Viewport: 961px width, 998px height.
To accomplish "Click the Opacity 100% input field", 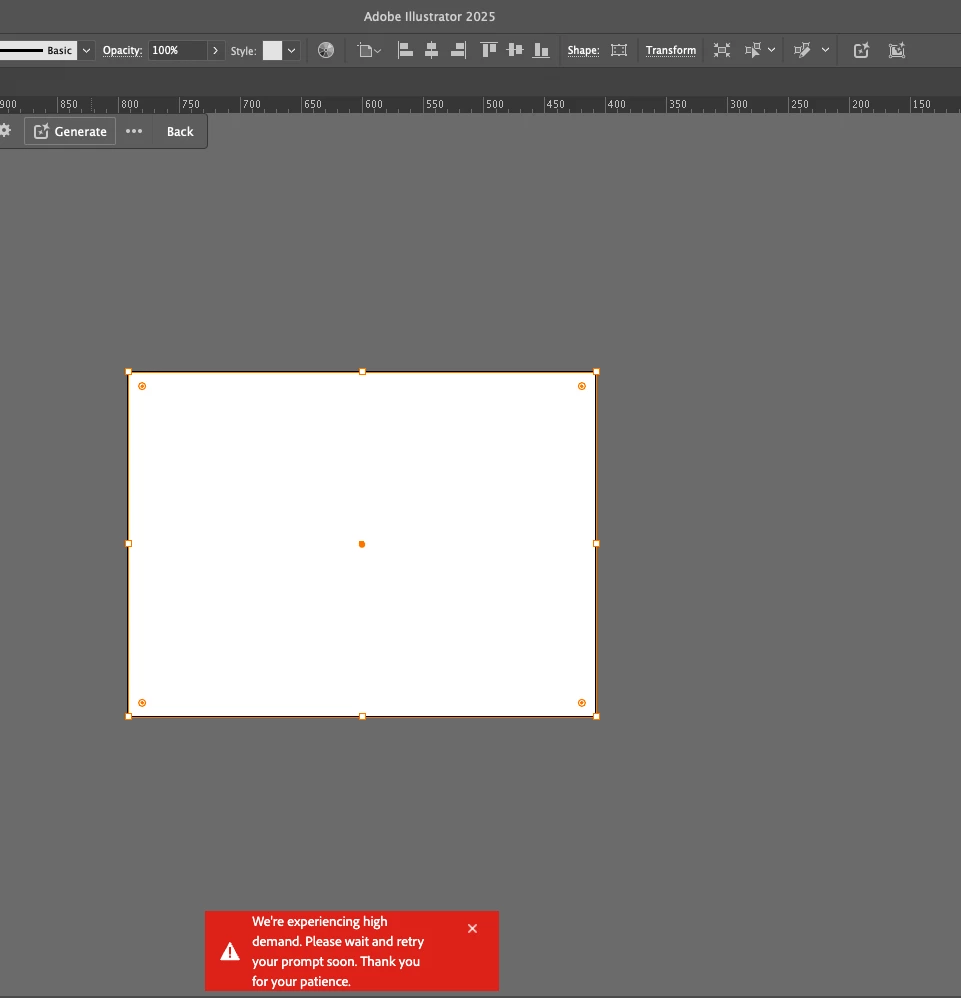I will tap(178, 50).
